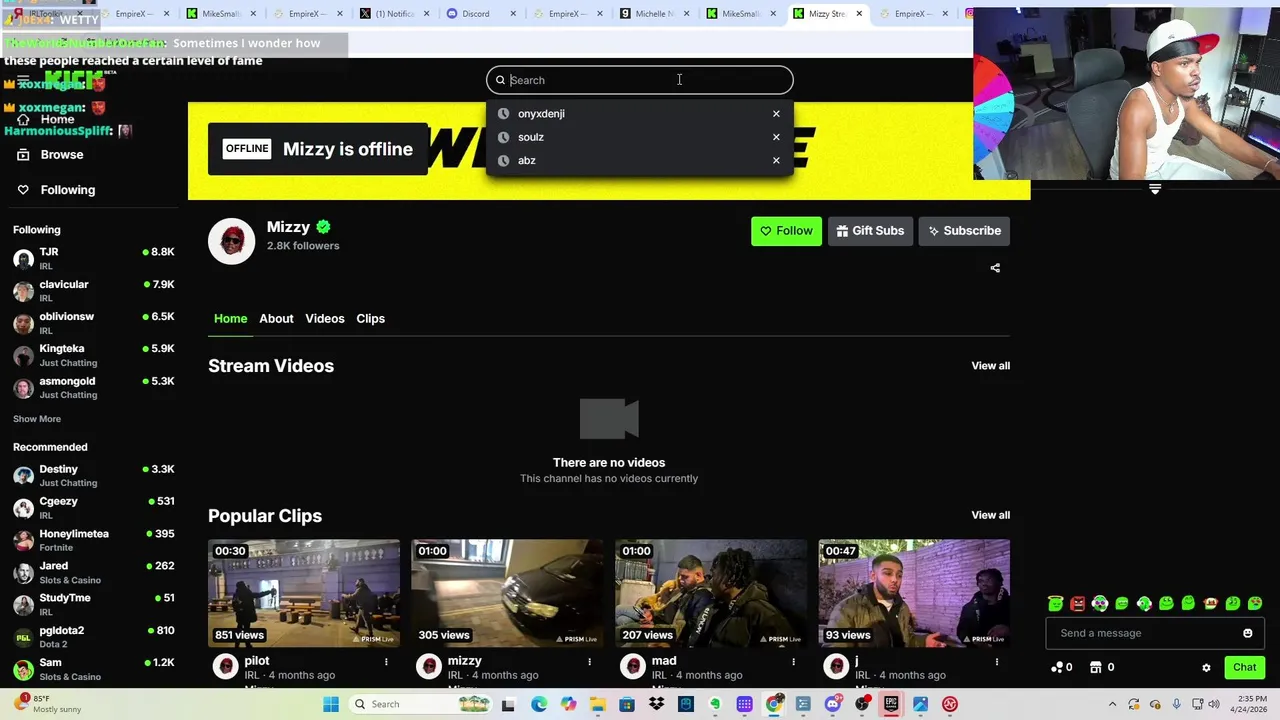Play the 00:47 j clip thumbnail
The height and width of the screenshot is (720, 1280).
(914, 593)
